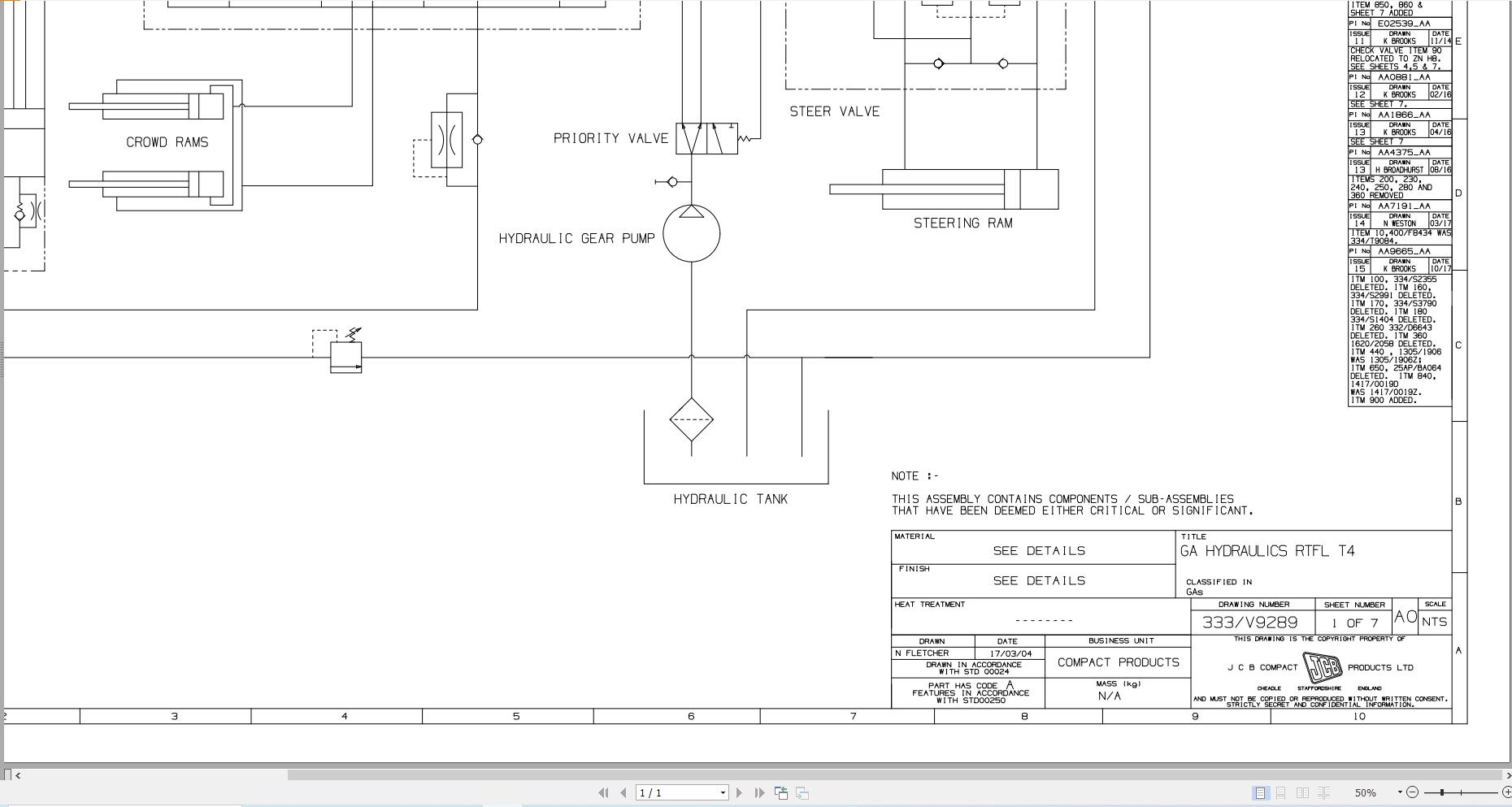
Task: Select the zoom level showing 50%
Action: [x=1366, y=792]
